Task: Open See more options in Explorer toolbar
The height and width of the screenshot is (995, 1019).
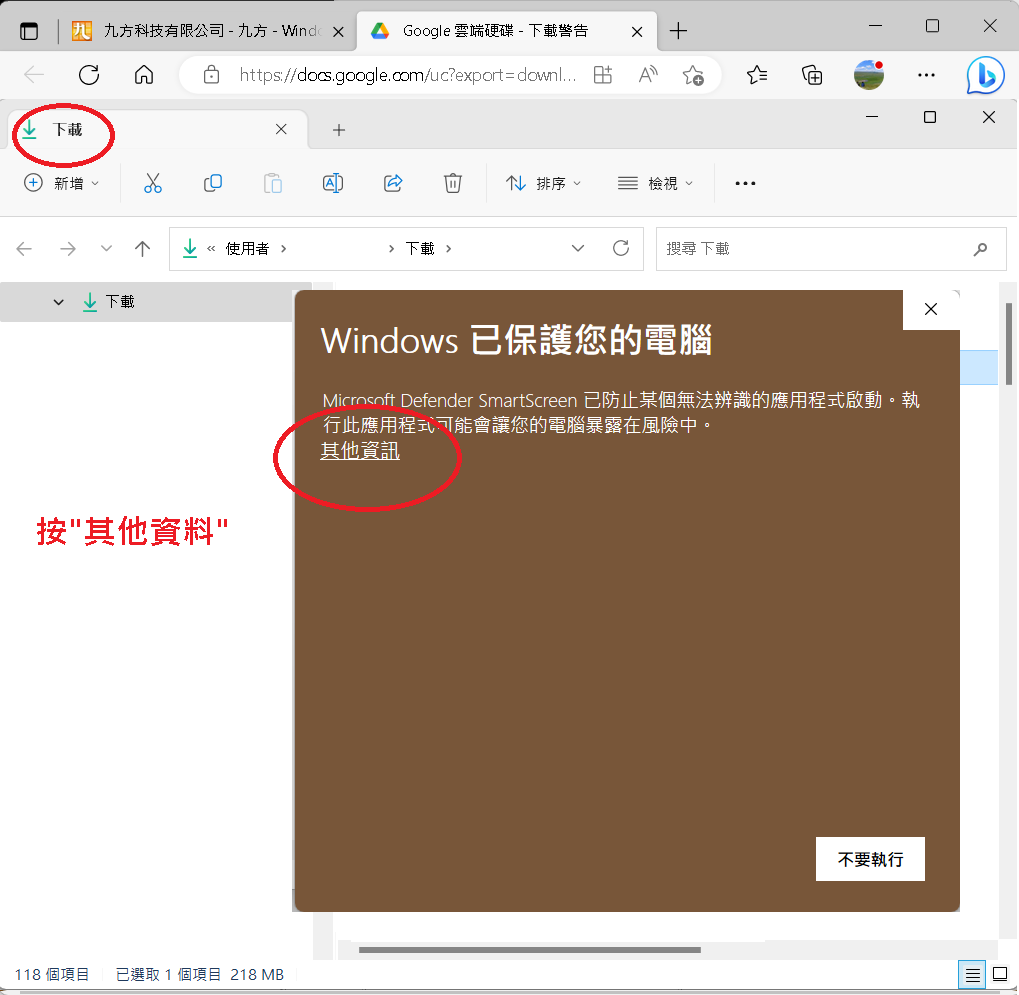Action: click(x=745, y=183)
